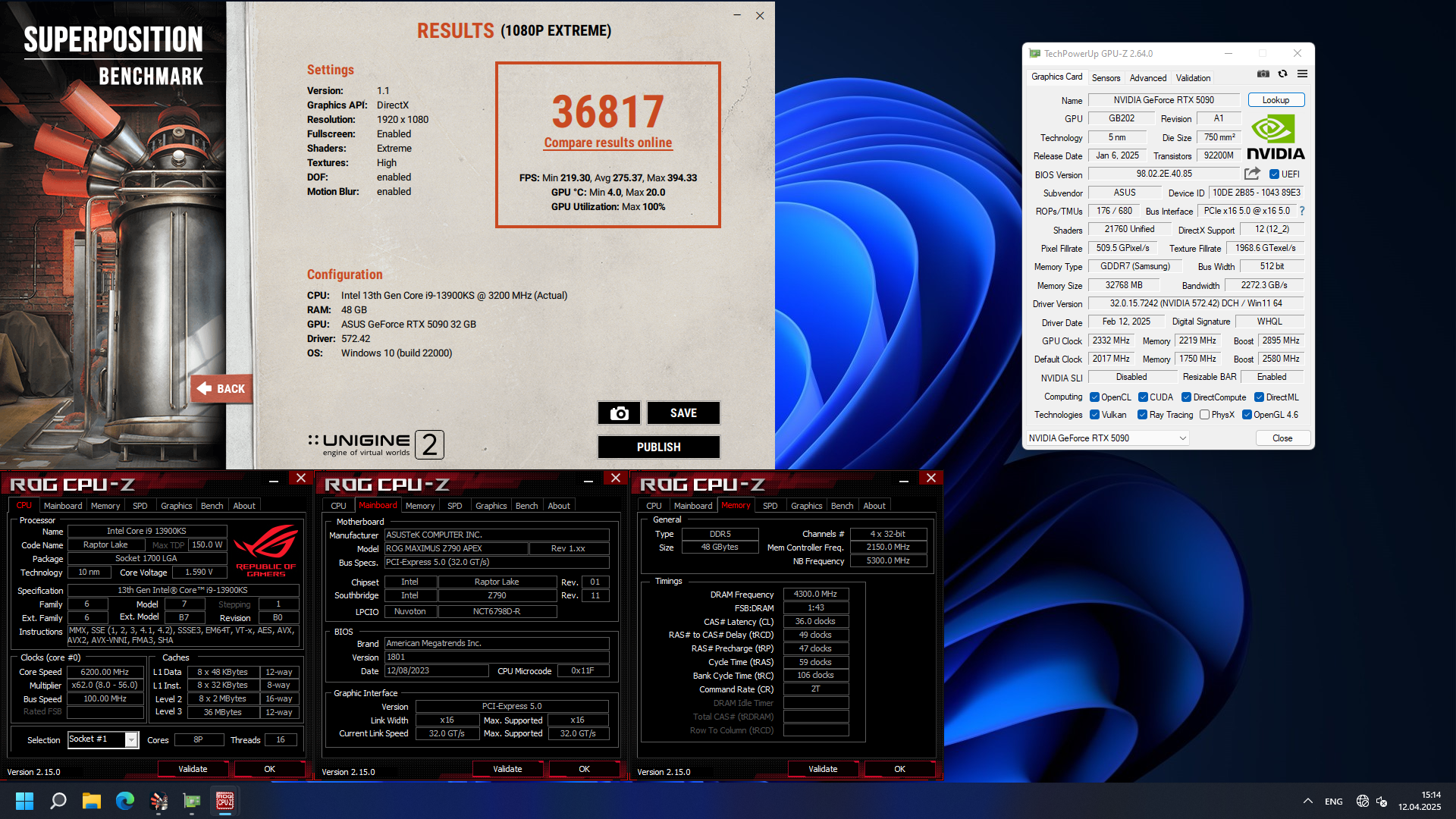Open the Socket #1 selection dropdown

[x=102, y=739]
